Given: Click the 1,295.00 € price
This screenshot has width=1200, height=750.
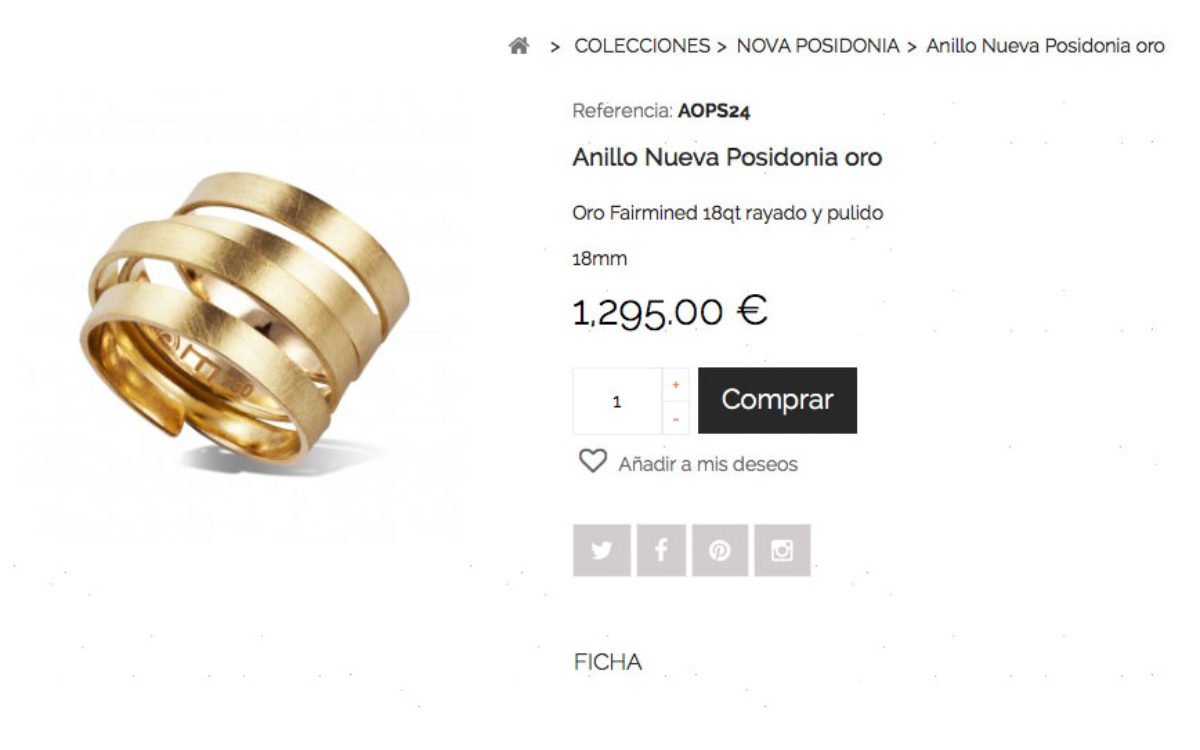Looking at the screenshot, I should 670,311.
